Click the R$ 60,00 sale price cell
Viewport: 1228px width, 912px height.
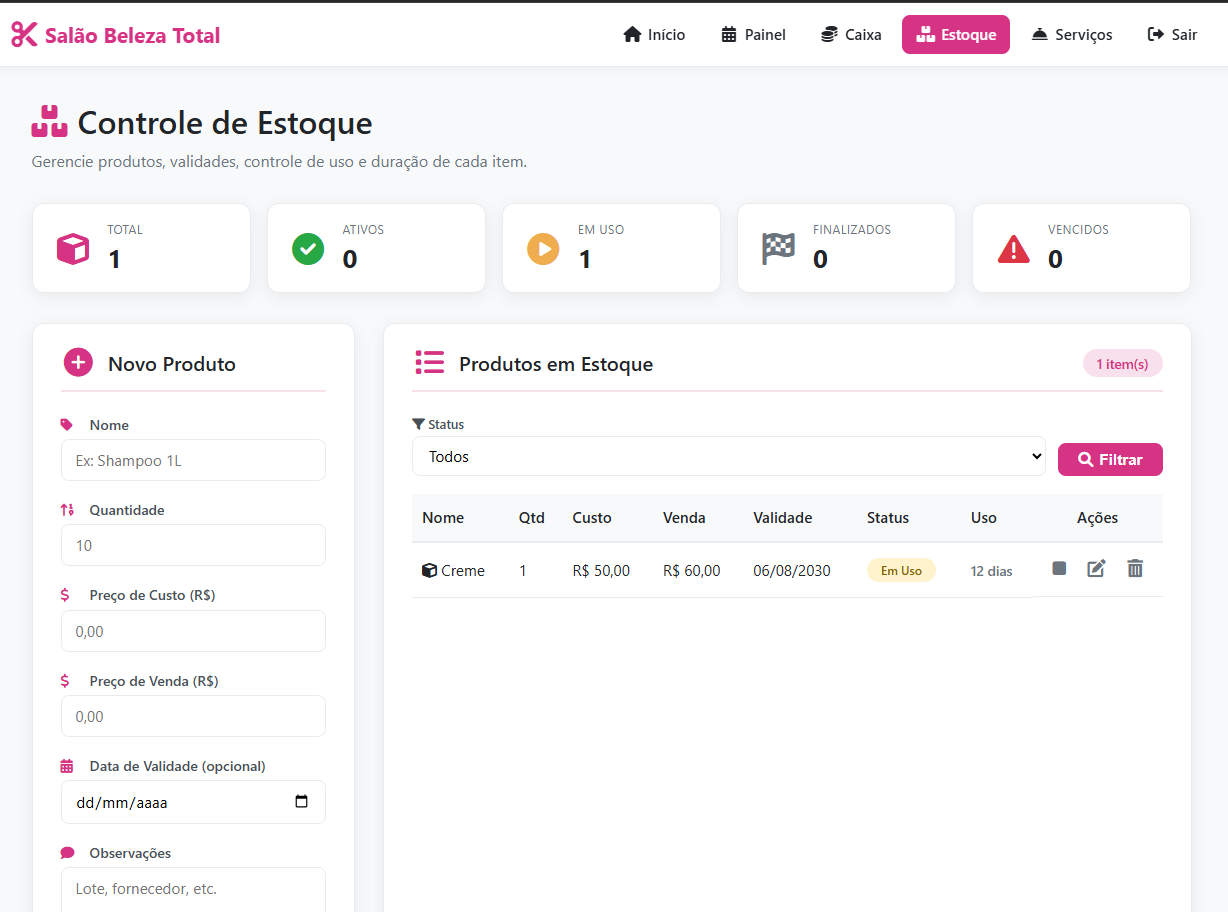pos(692,571)
